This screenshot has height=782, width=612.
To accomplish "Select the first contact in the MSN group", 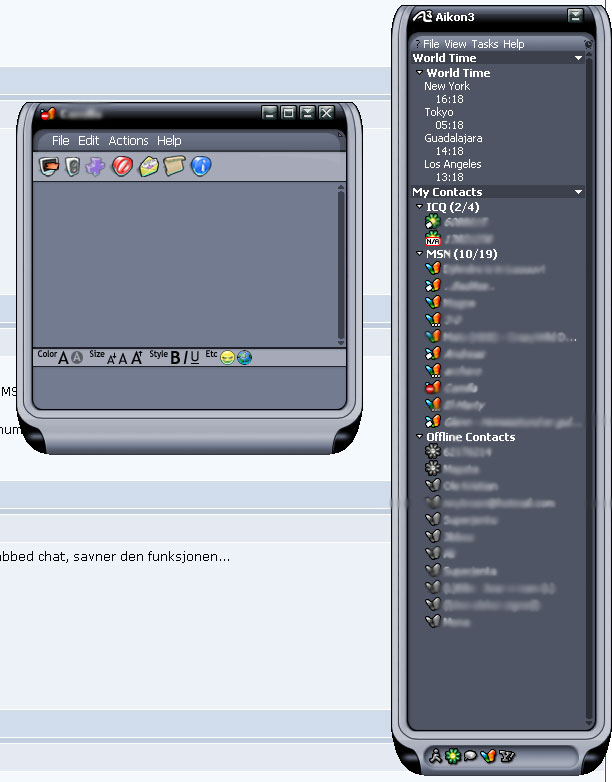I will coord(485,268).
